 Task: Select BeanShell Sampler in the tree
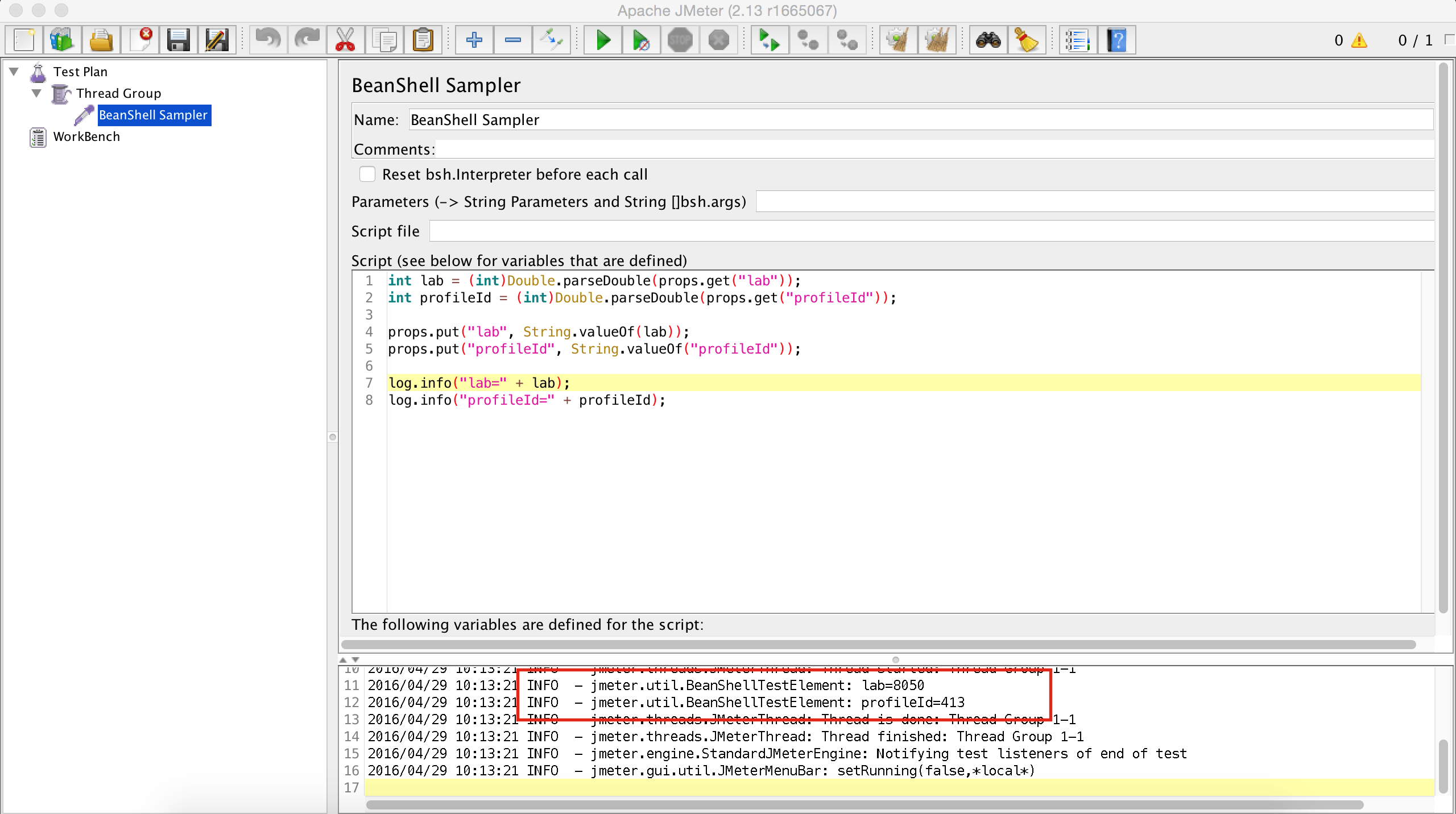coord(154,115)
